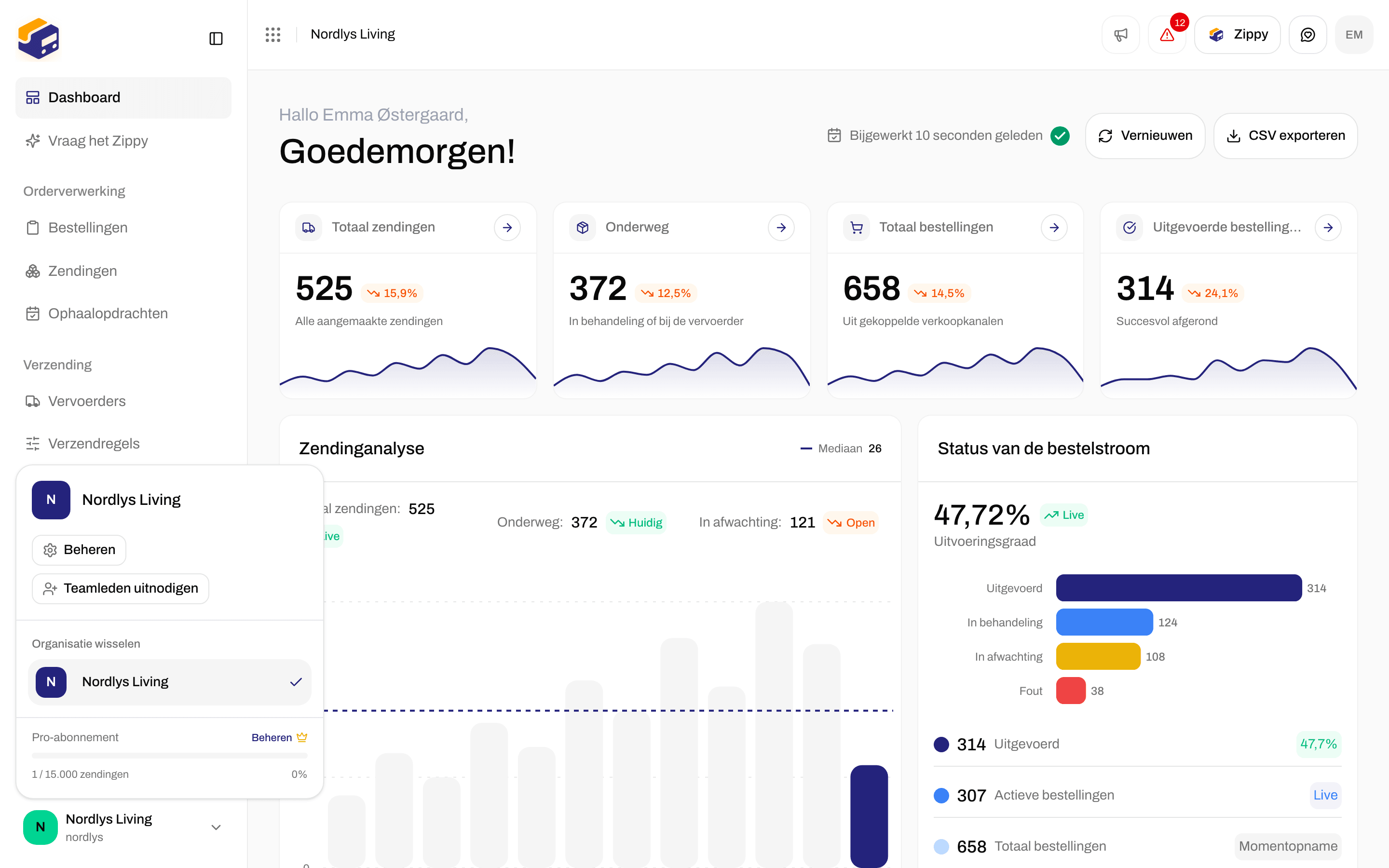Click the Vernieuwen button
1389x868 pixels.
point(1144,136)
